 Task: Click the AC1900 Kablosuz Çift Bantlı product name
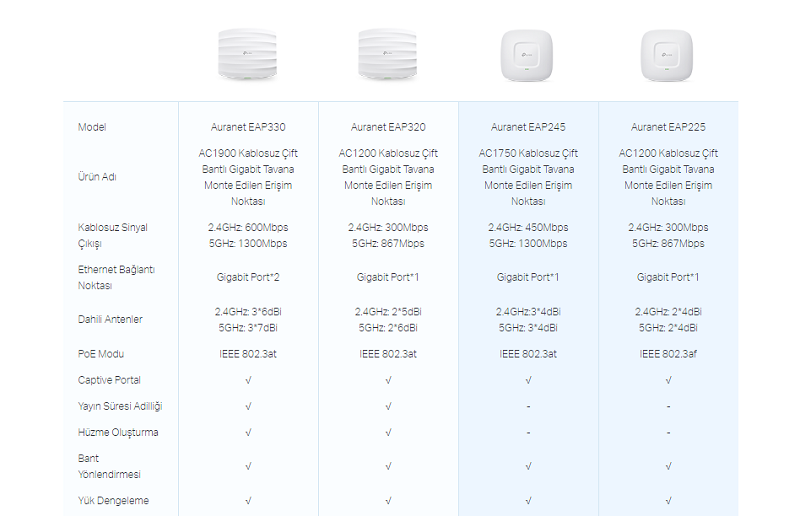coord(248,177)
